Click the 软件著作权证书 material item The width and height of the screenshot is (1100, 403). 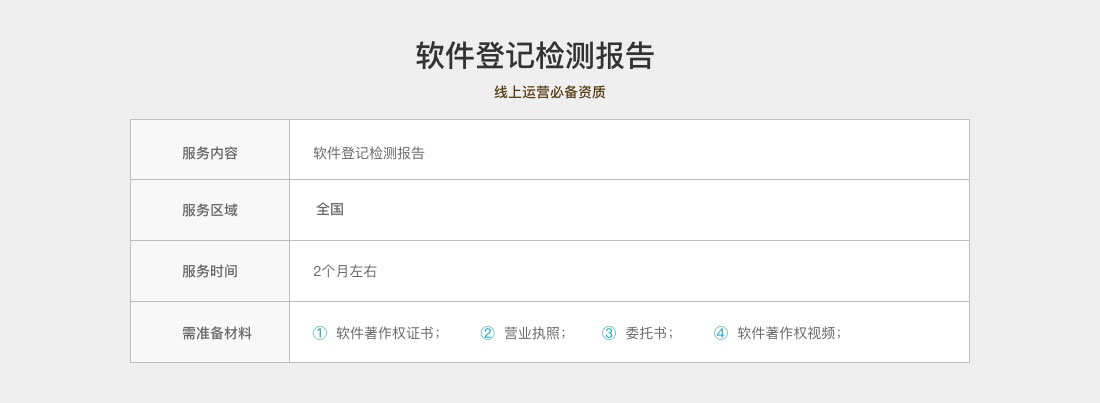click(387, 333)
